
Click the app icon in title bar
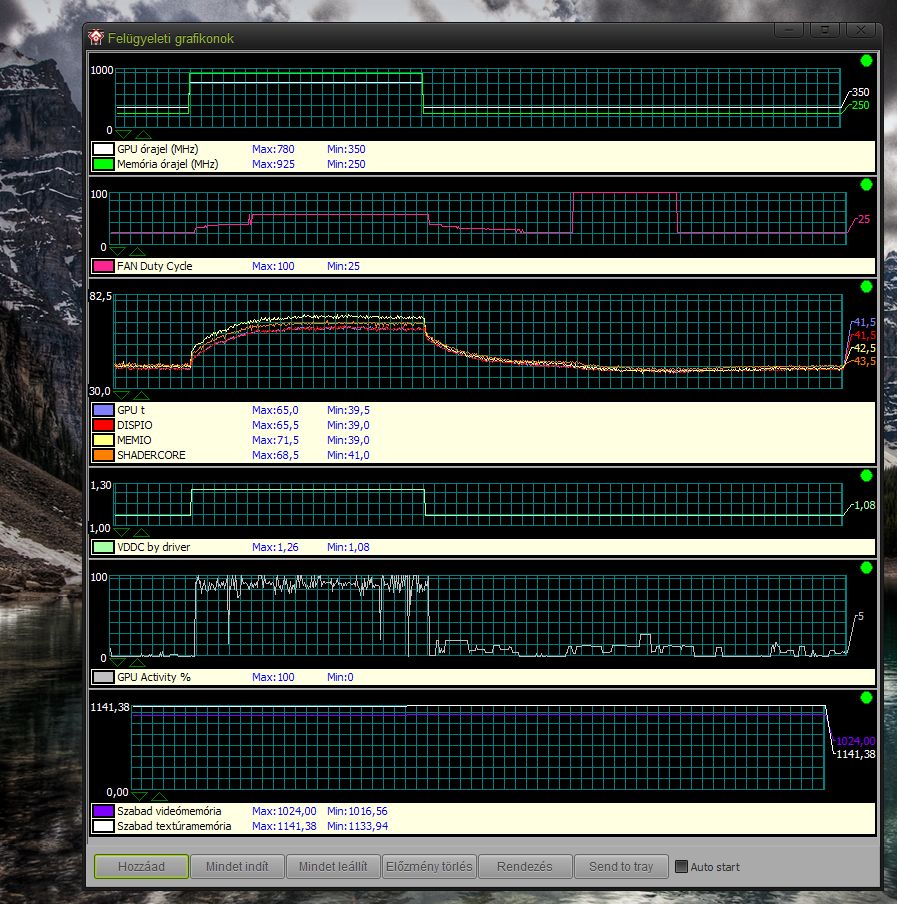pyautogui.click(x=96, y=37)
